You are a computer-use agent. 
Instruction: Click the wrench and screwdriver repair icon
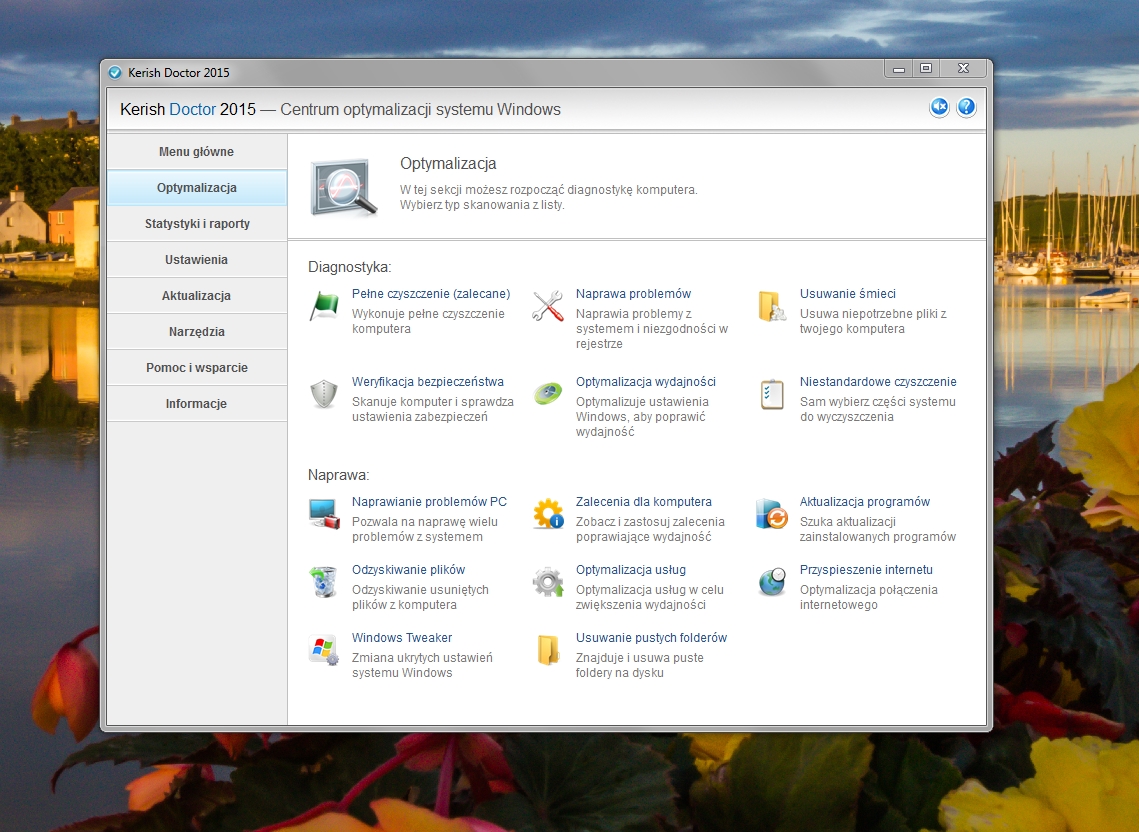coord(548,306)
